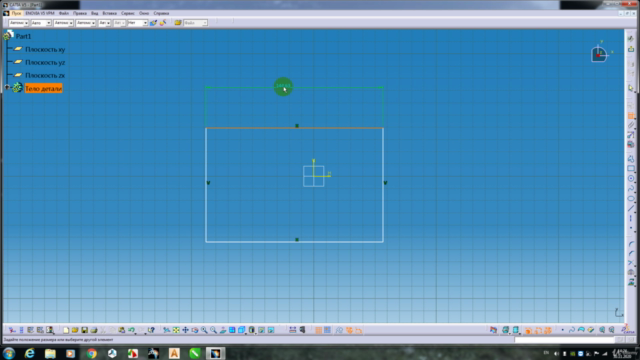The height and width of the screenshot is (360, 640).
Task: Select 'Тело детали' in the tree
Action: pyautogui.click(x=43, y=89)
